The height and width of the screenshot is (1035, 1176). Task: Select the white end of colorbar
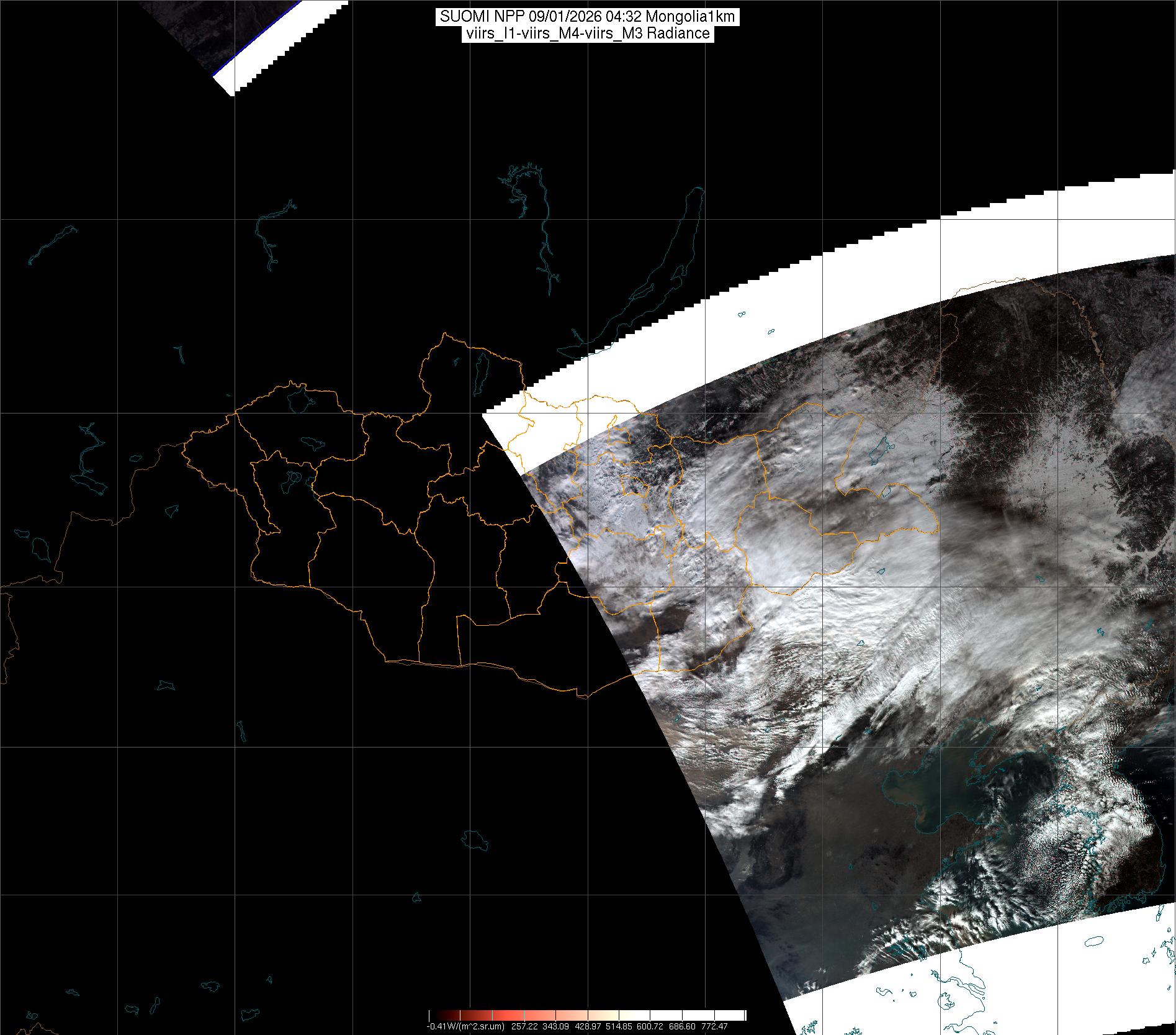tap(738, 1015)
